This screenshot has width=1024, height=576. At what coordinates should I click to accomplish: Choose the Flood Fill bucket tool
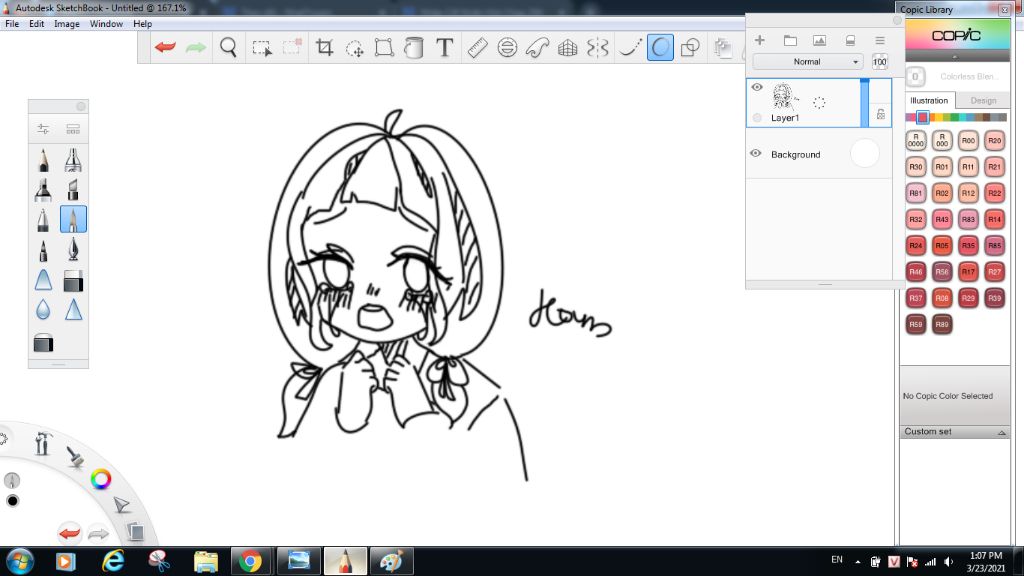click(x=413, y=47)
